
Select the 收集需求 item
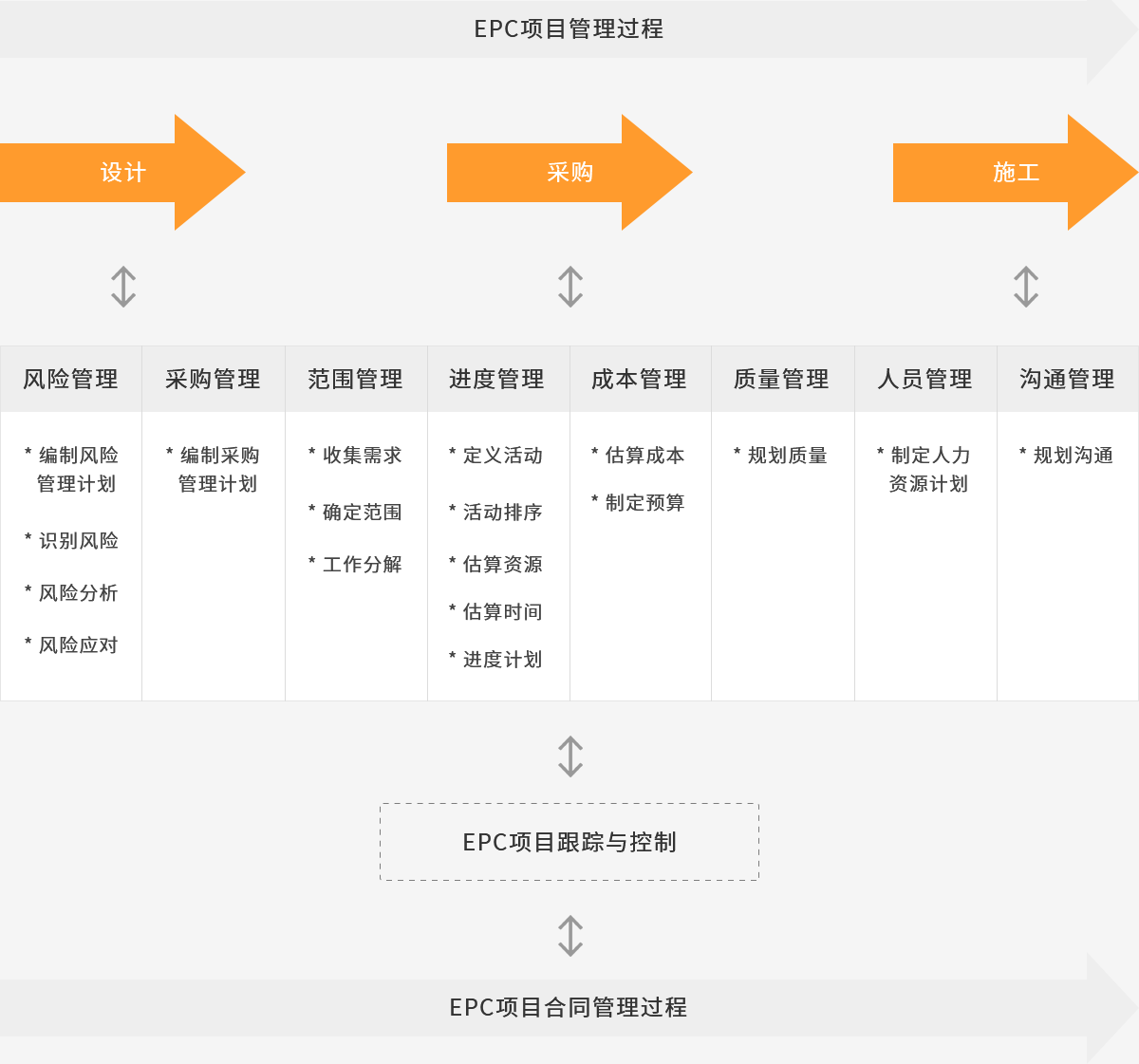(355, 456)
